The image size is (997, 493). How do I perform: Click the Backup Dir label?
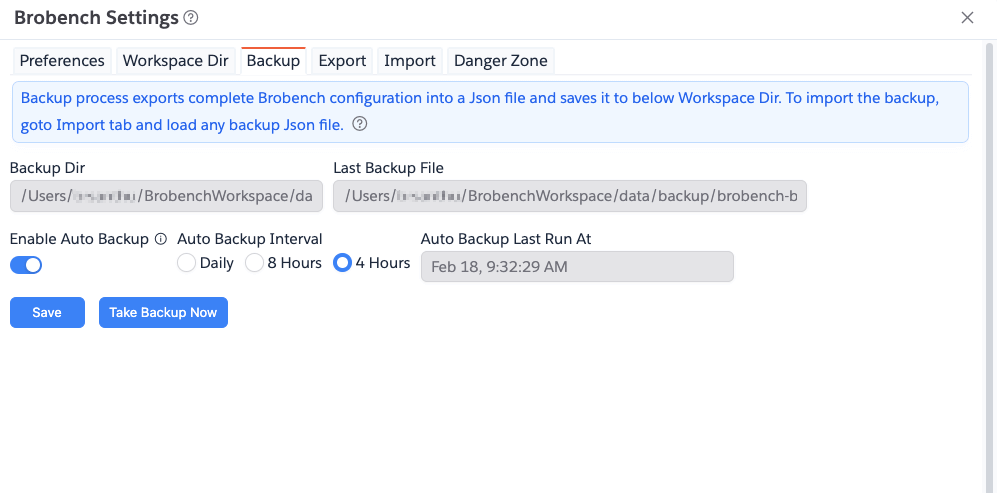pos(48,168)
